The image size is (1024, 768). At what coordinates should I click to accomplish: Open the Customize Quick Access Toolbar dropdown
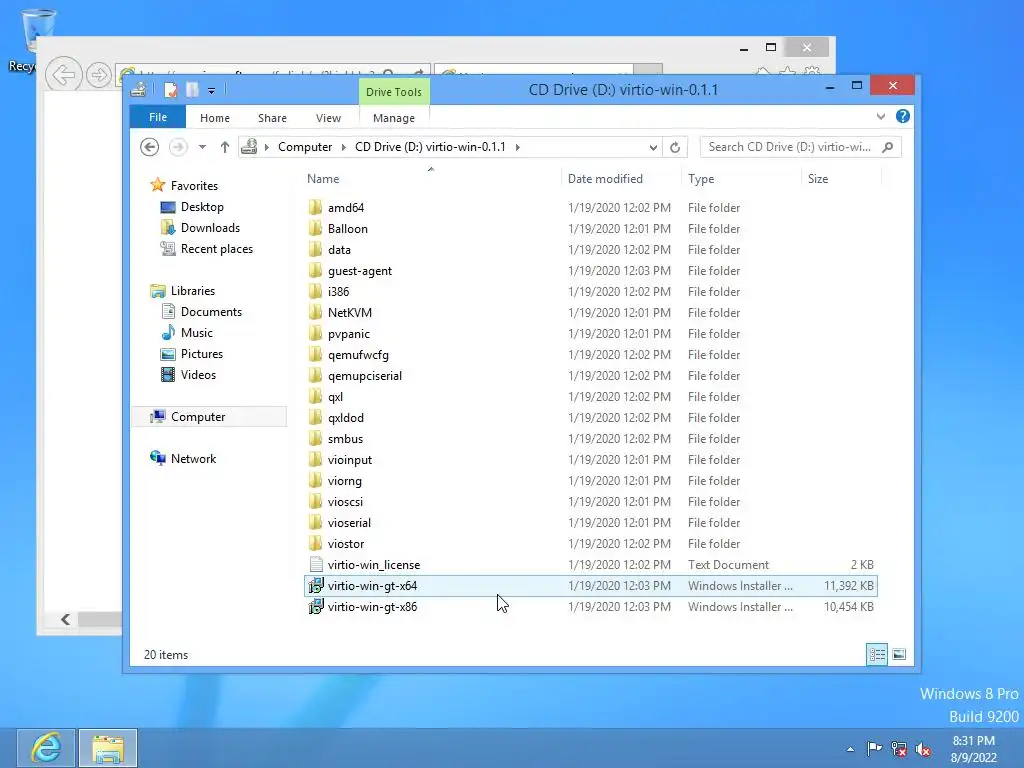click(212, 91)
